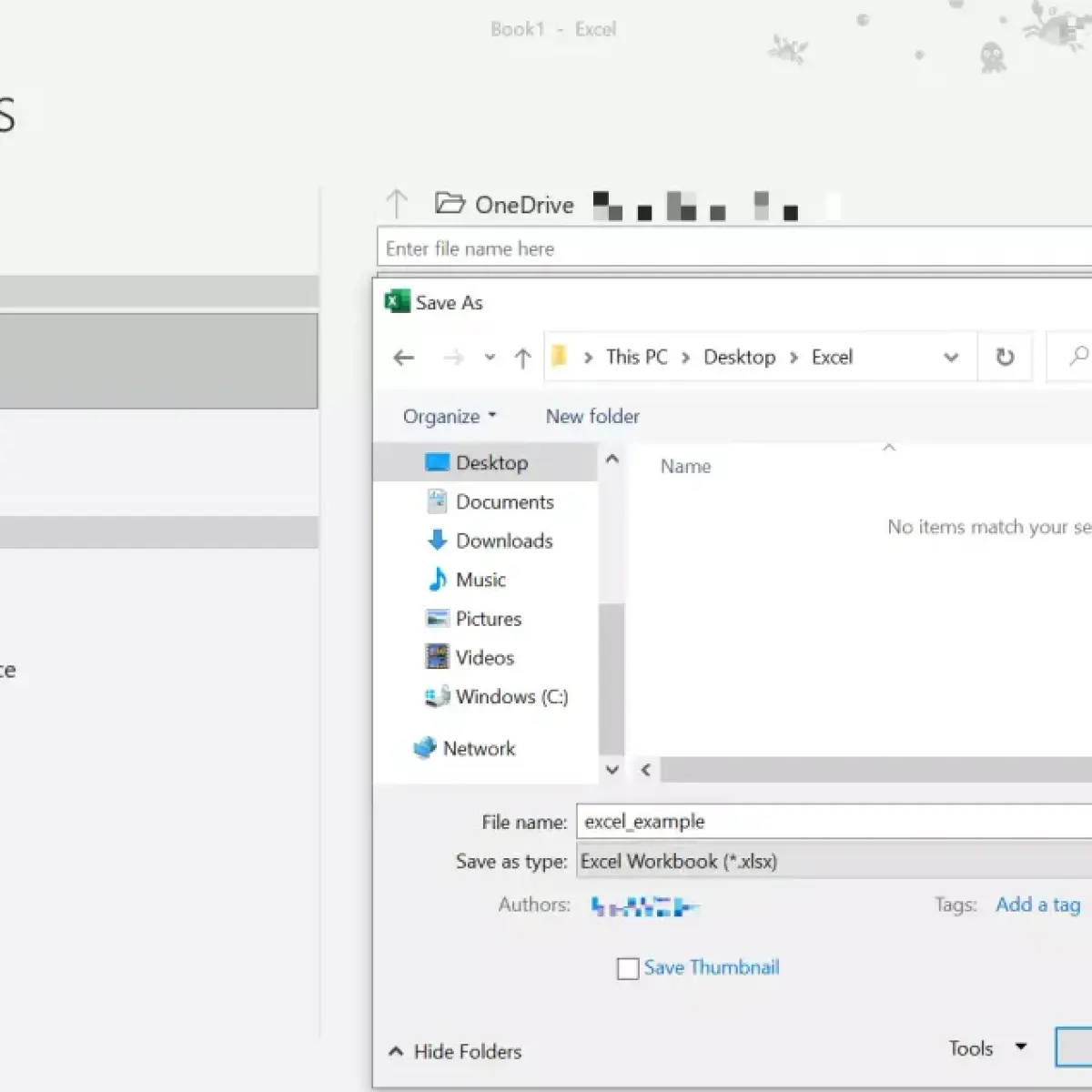Select Desktop in navigation pane
1092x1092 pixels.
point(485,462)
